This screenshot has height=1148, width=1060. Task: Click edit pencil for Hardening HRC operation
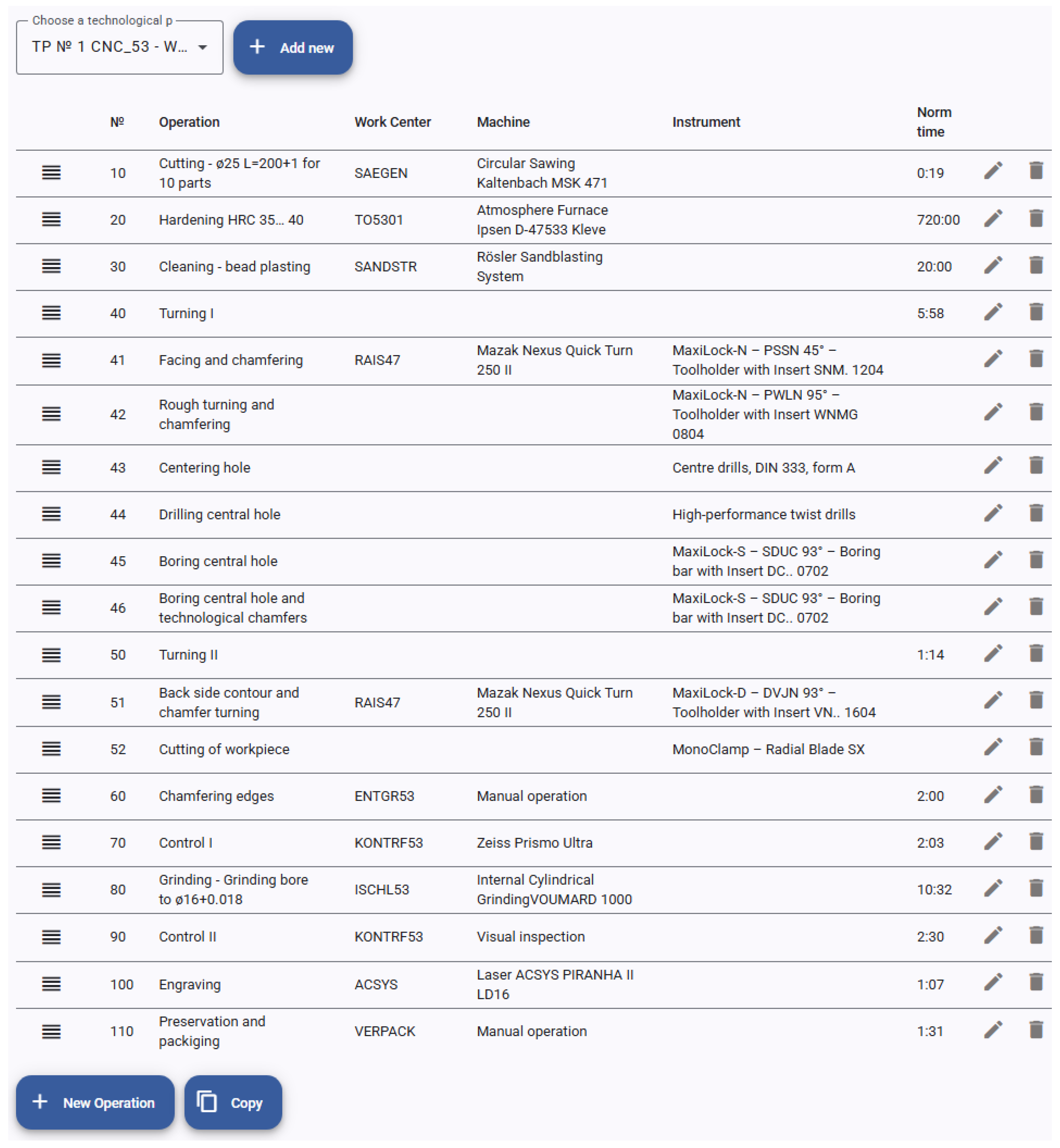(993, 218)
